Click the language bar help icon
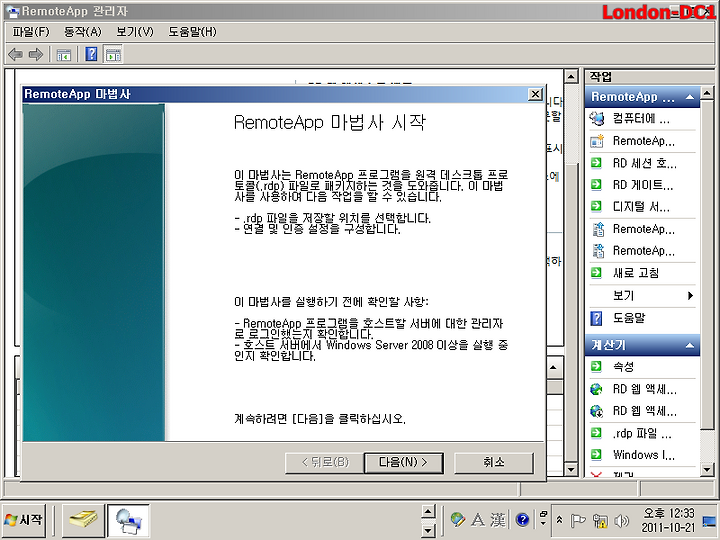Viewport: 720px width, 540px height. (522, 520)
